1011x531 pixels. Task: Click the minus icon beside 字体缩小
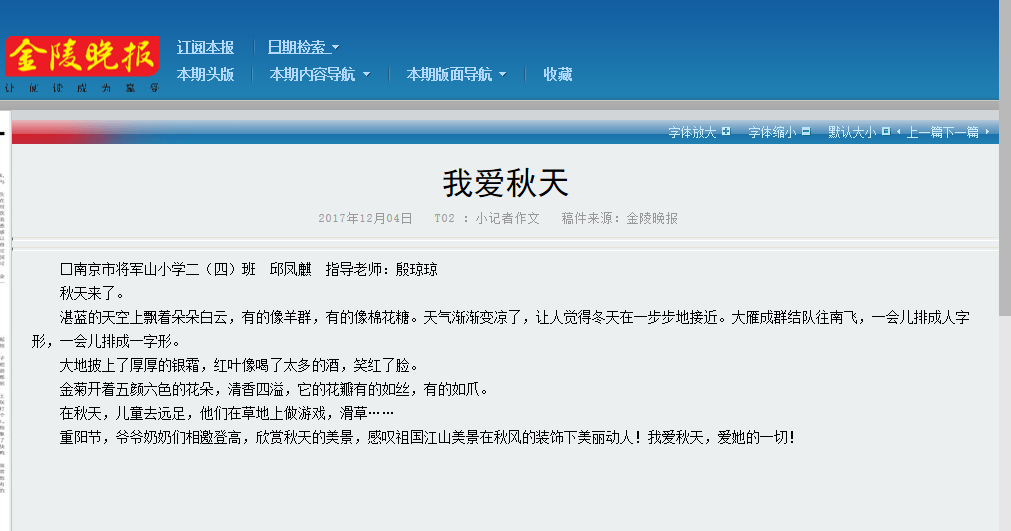pyautogui.click(x=805, y=132)
